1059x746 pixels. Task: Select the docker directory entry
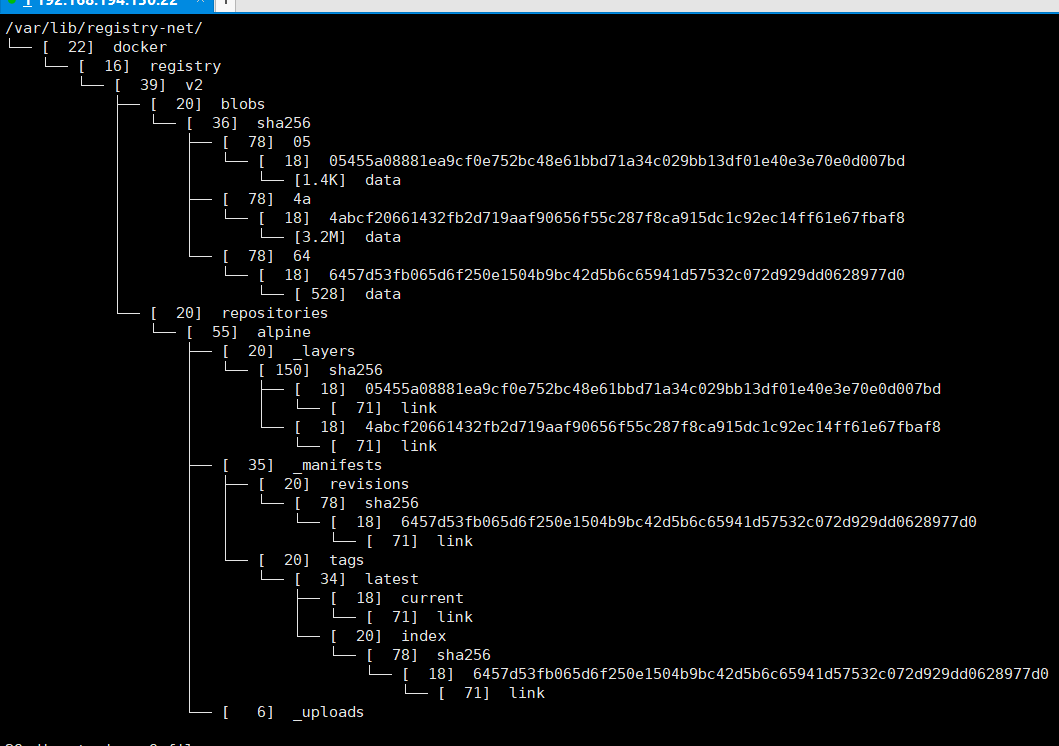pos(140,47)
